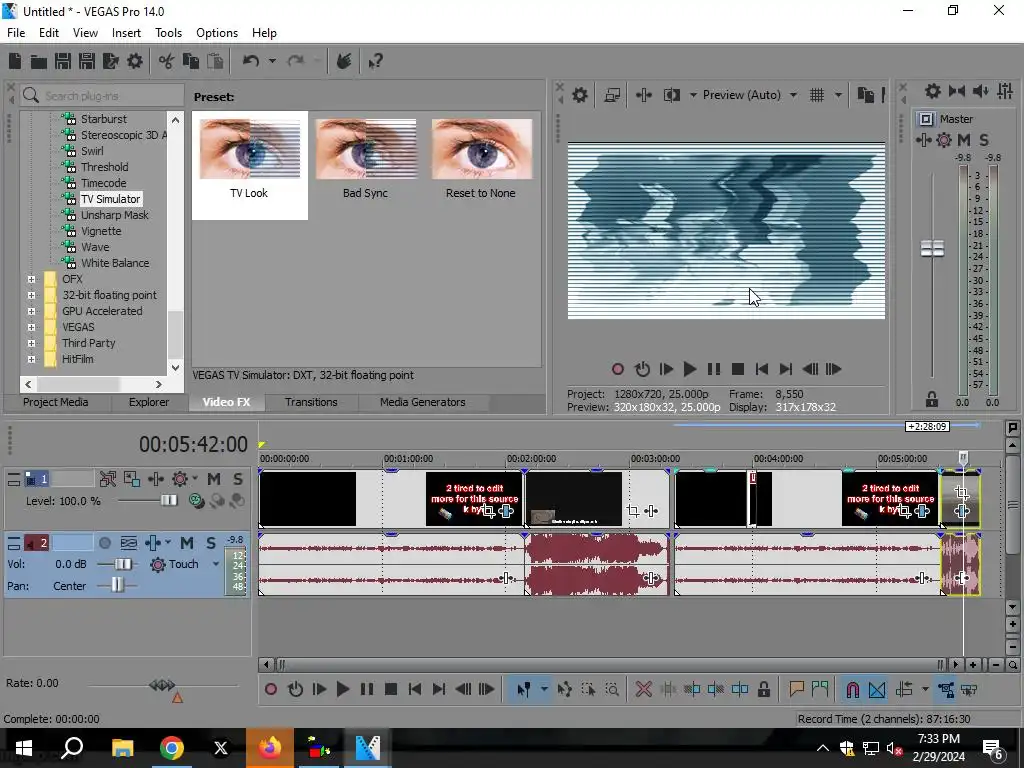Image resolution: width=1024 pixels, height=768 pixels.
Task: Open the undo history dropdown arrow
Action: pos(272,61)
